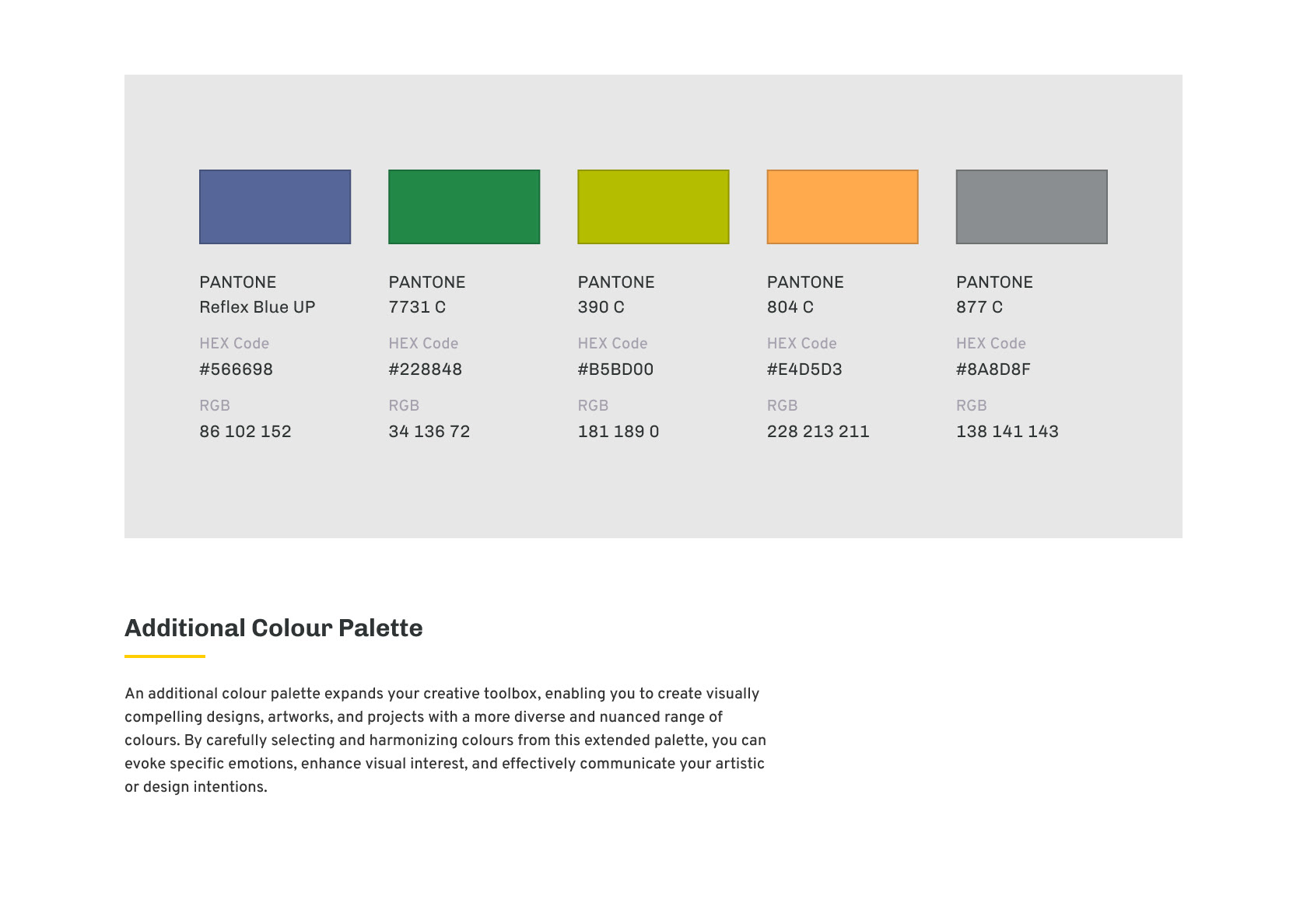Viewport: 1307px width, 924px height.
Task: Click the 'Additional Colour Palette' heading
Action: 274,628
